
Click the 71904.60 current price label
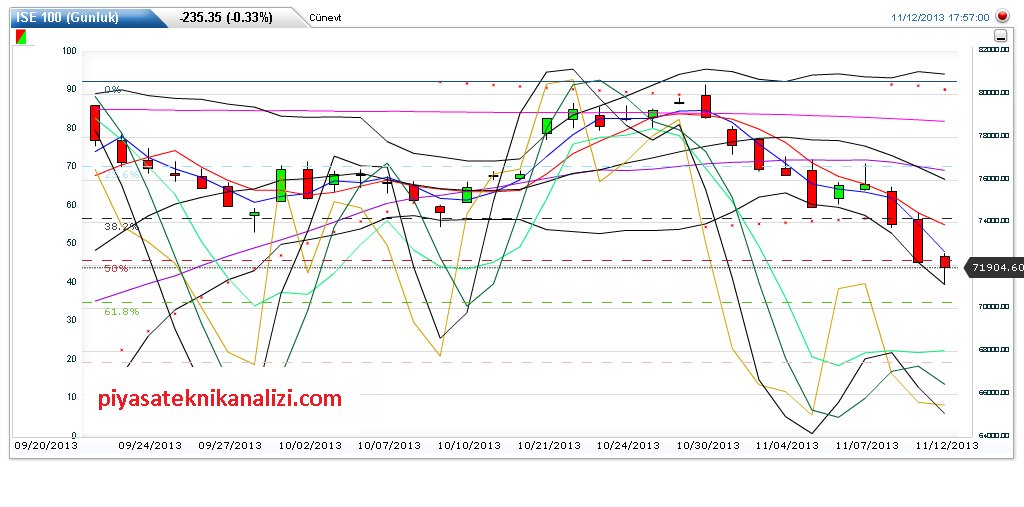click(997, 268)
